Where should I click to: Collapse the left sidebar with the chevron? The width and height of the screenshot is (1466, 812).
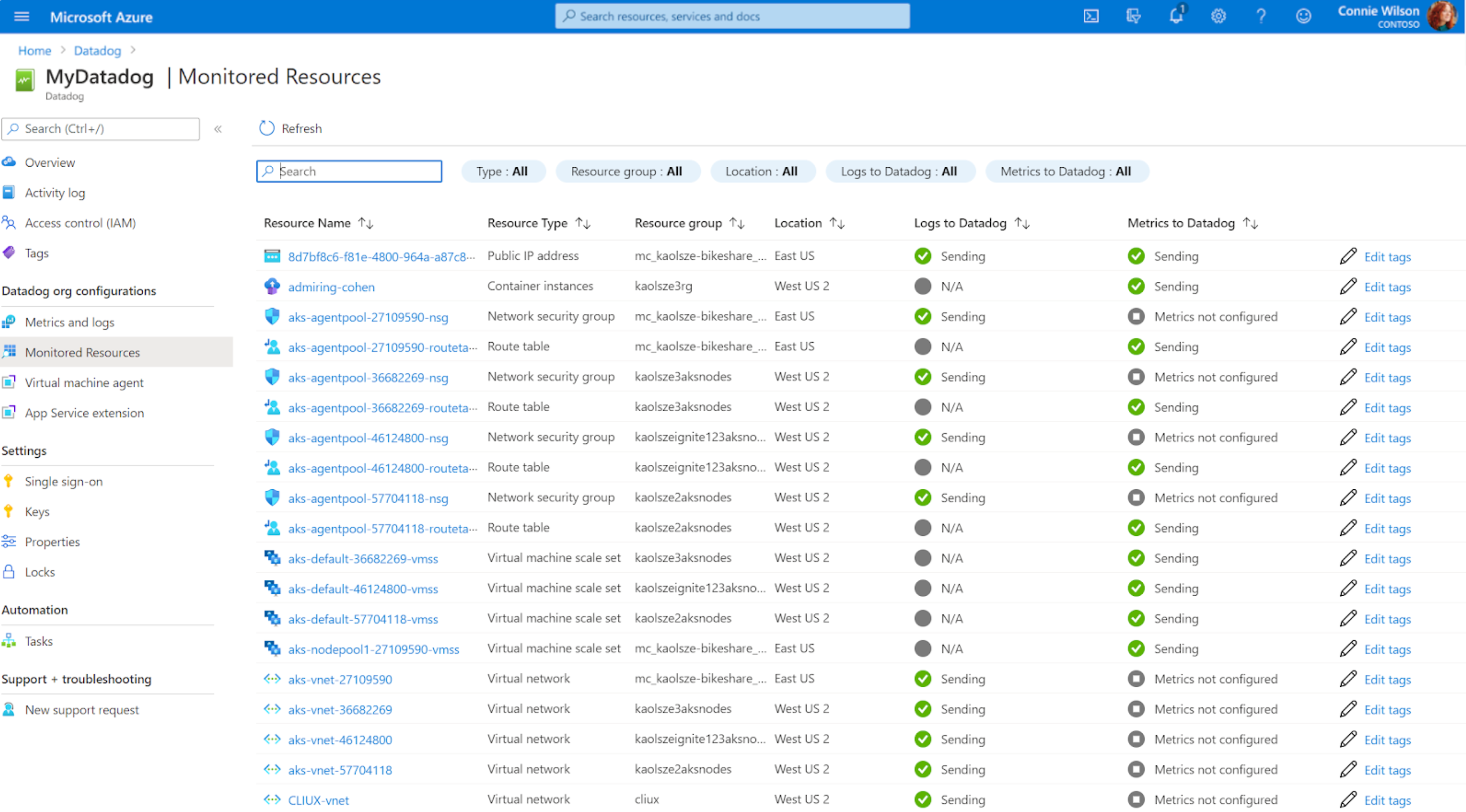click(218, 129)
